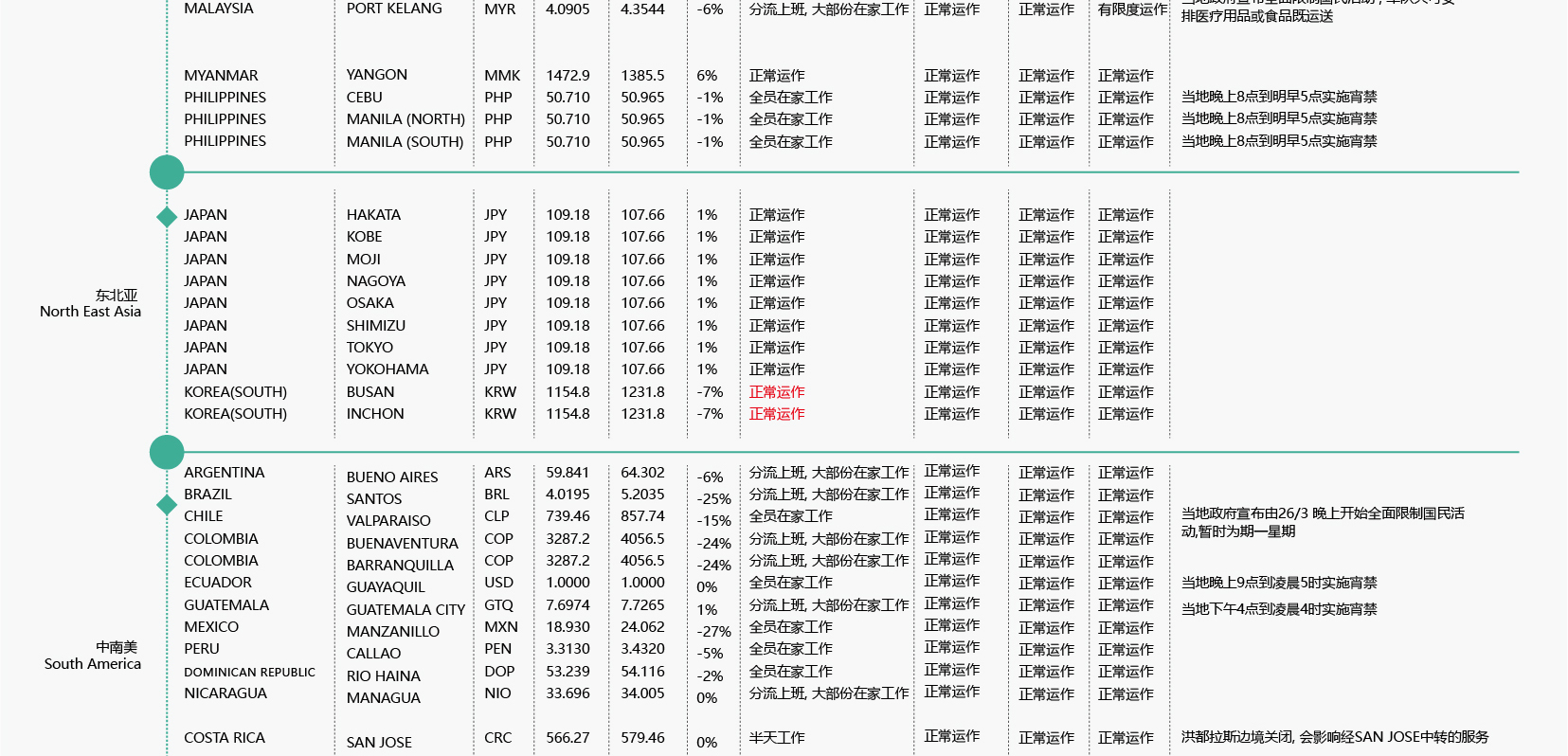1568x756 pixels.
Task: Click the diamond marker beside JAPAN HAKATA row
Action: (x=167, y=217)
